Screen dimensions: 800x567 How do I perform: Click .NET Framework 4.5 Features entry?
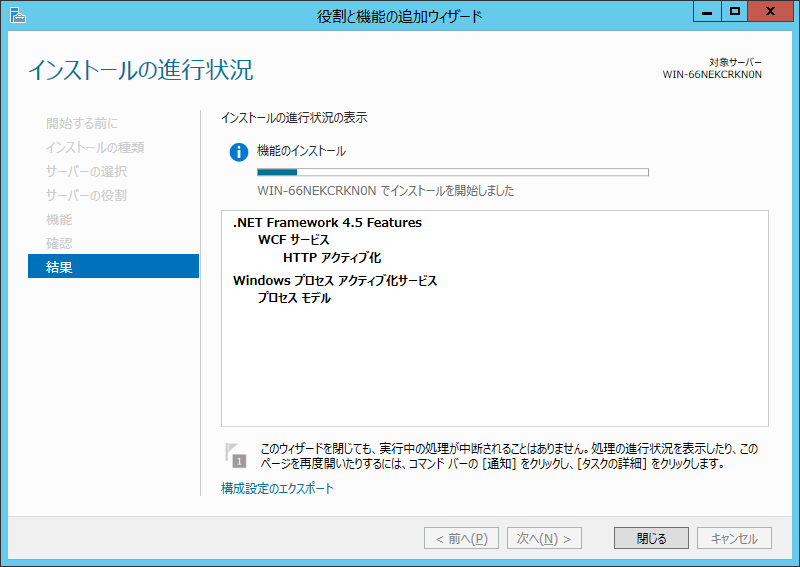(x=327, y=223)
